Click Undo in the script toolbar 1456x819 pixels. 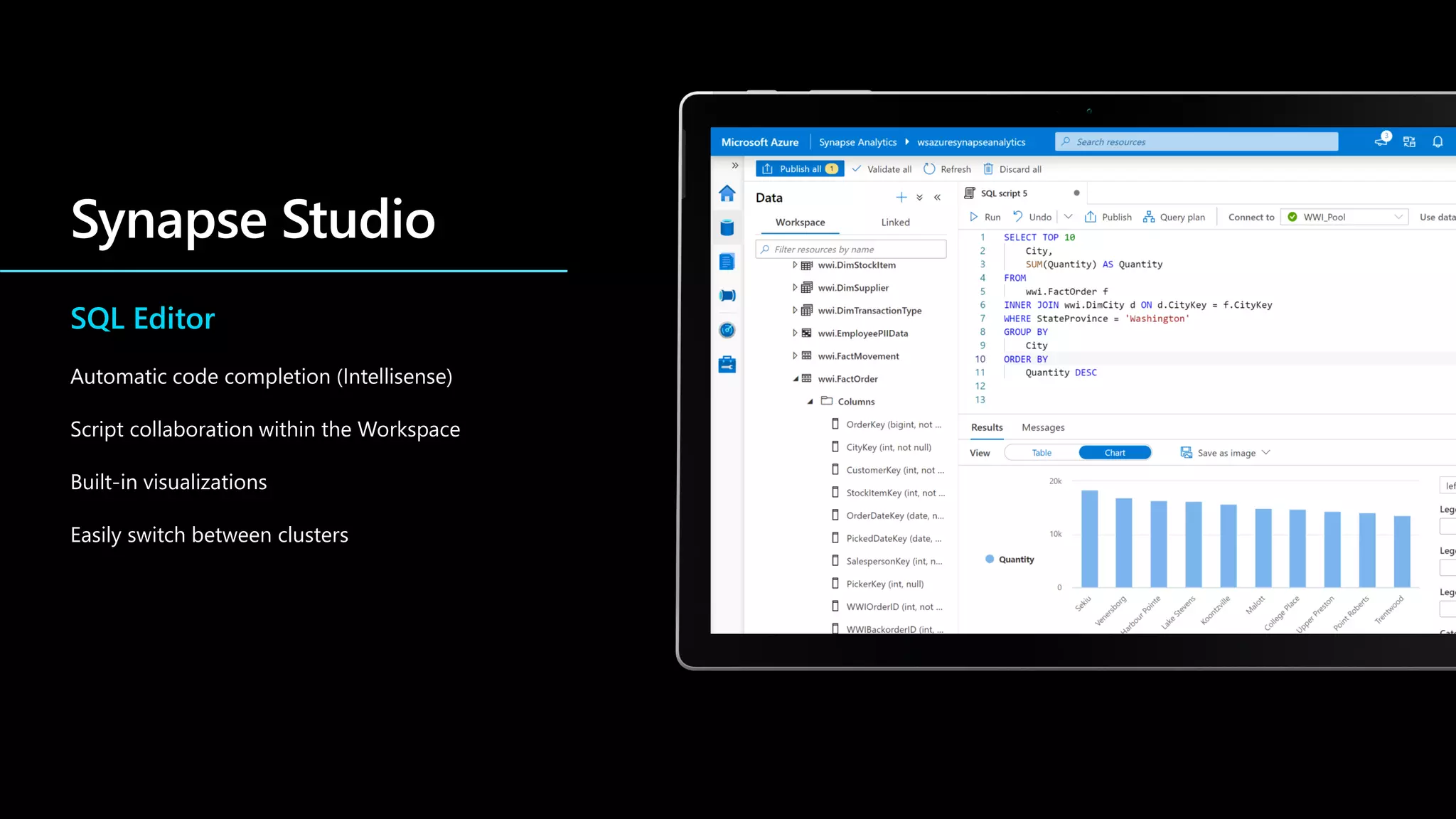1032,217
